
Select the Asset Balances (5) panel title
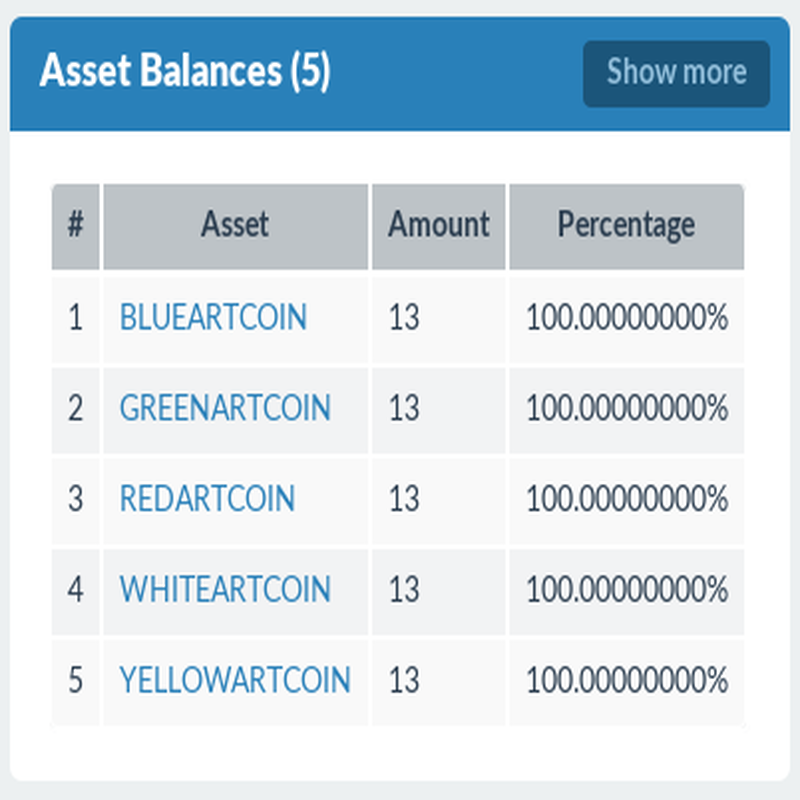pyautogui.click(x=185, y=70)
